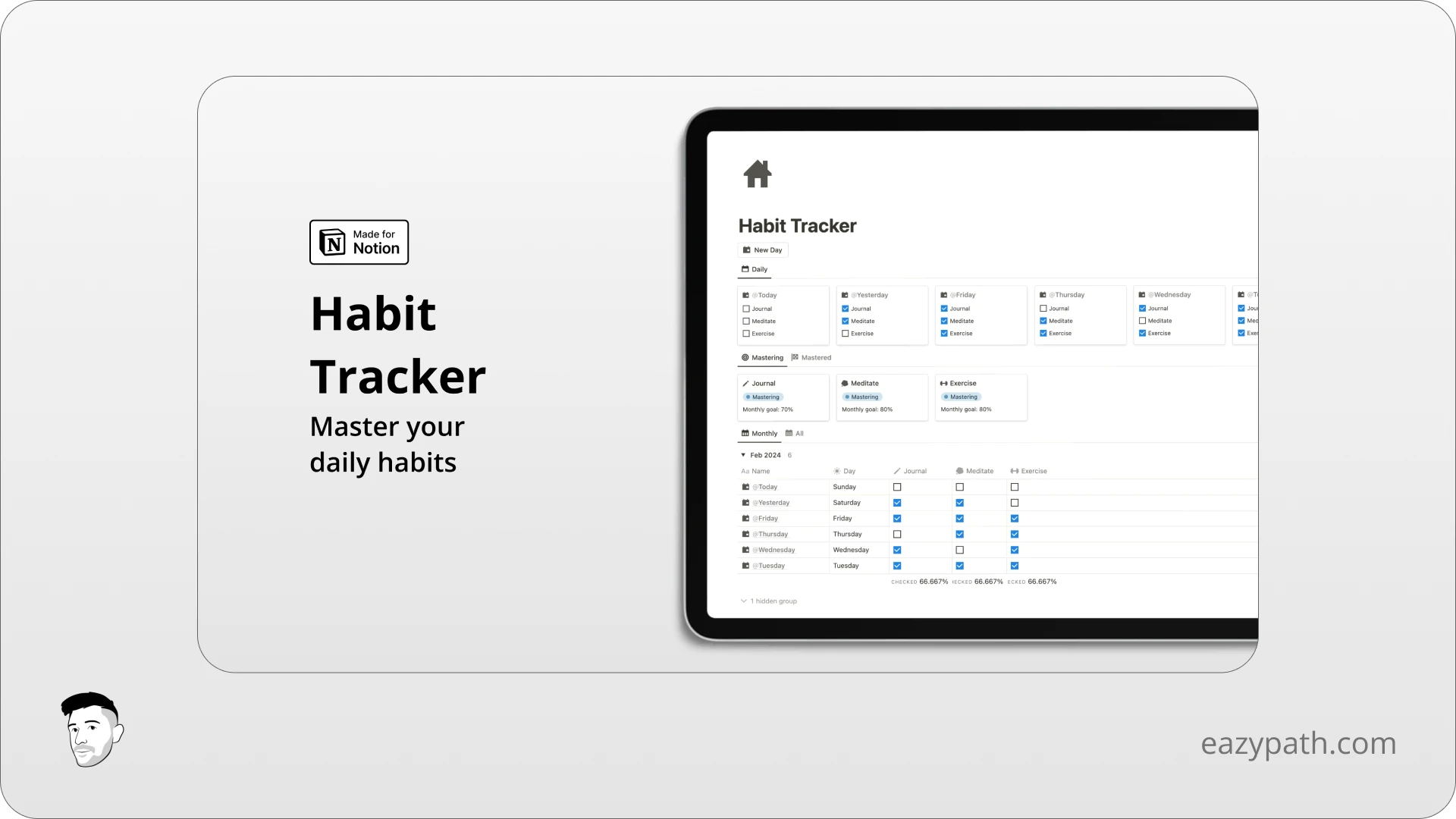Click the All items list icon
Screen dimensions: 1456x819
point(789,432)
